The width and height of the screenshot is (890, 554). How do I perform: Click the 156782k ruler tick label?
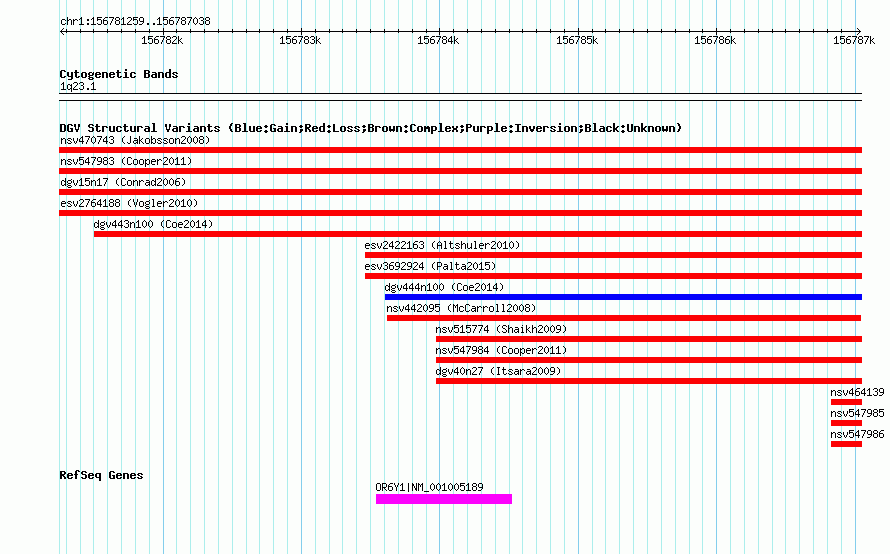[x=162, y=40]
